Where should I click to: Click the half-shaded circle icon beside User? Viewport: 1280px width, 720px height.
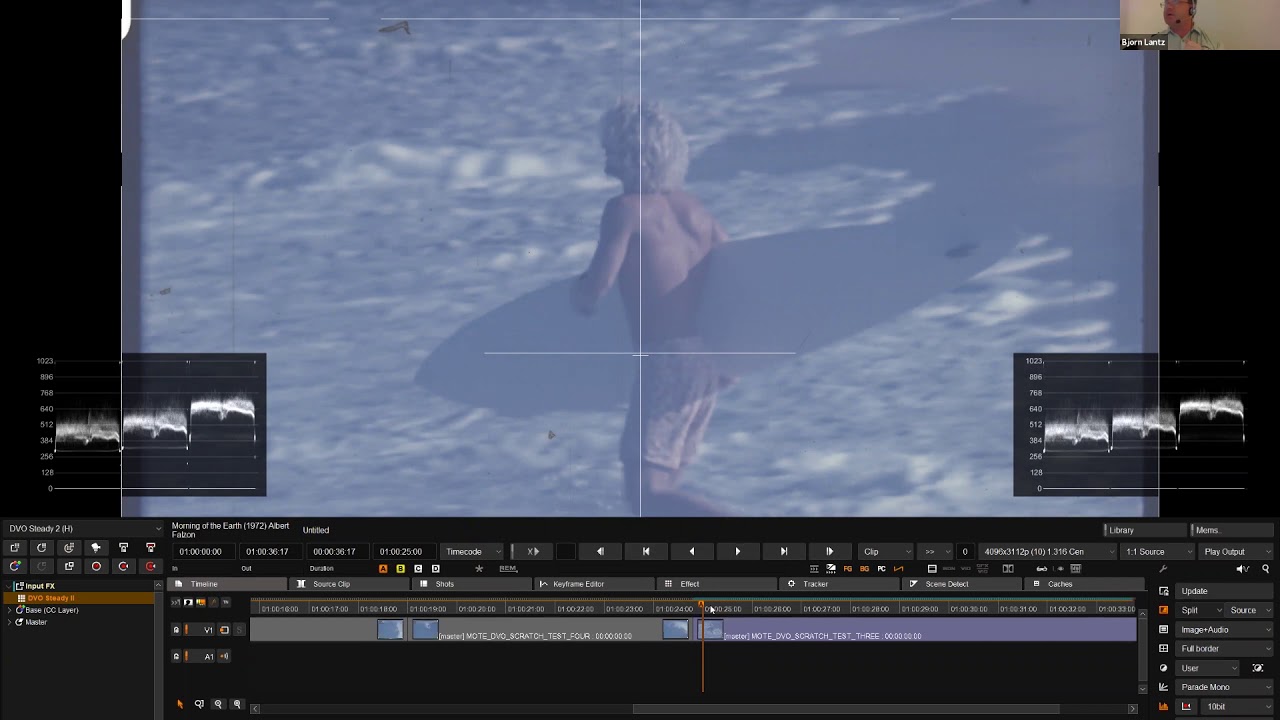coord(1163,668)
